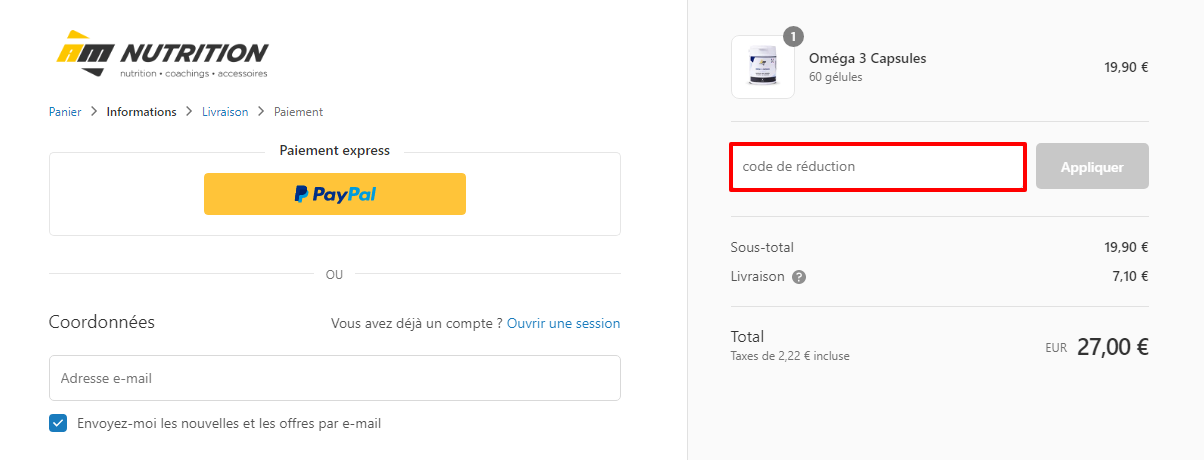Image resolution: width=1204 pixels, height=460 pixels.
Task: Click the 27,00 € total amount
Action: click(x=1112, y=347)
